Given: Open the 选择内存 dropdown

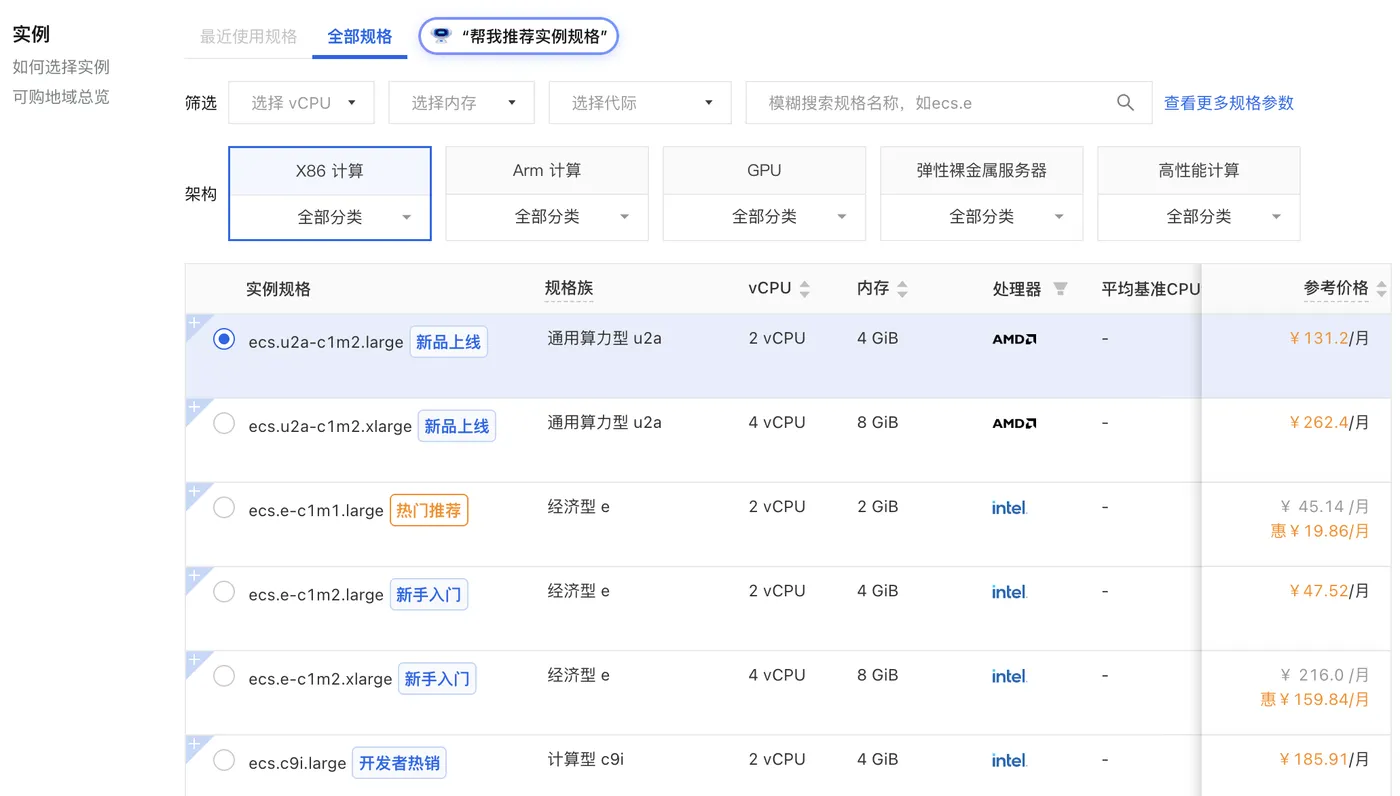Looking at the screenshot, I should tap(461, 102).
